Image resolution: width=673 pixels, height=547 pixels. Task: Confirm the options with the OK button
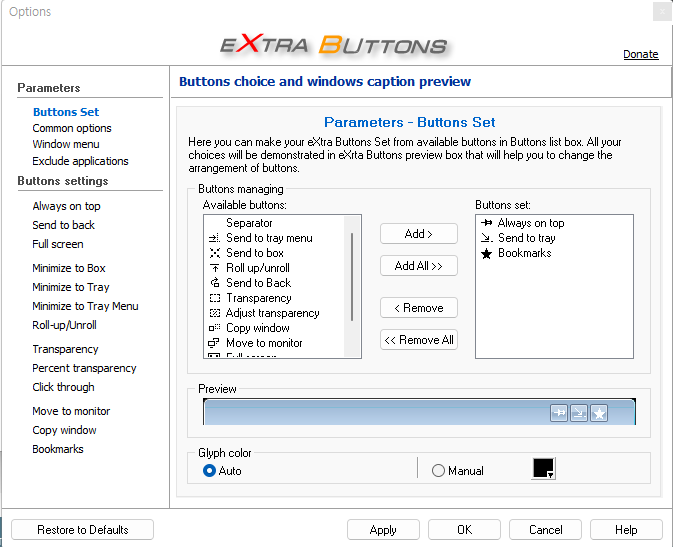[464, 530]
